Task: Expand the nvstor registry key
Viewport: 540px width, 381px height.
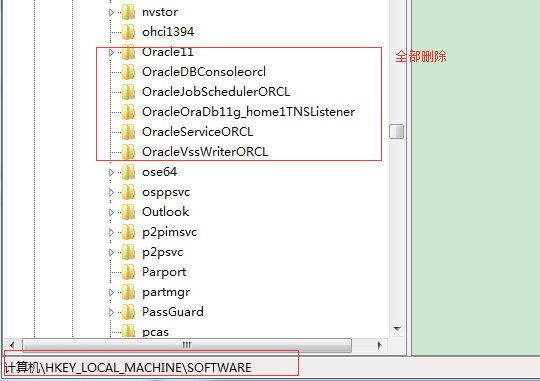Action: pos(111,13)
